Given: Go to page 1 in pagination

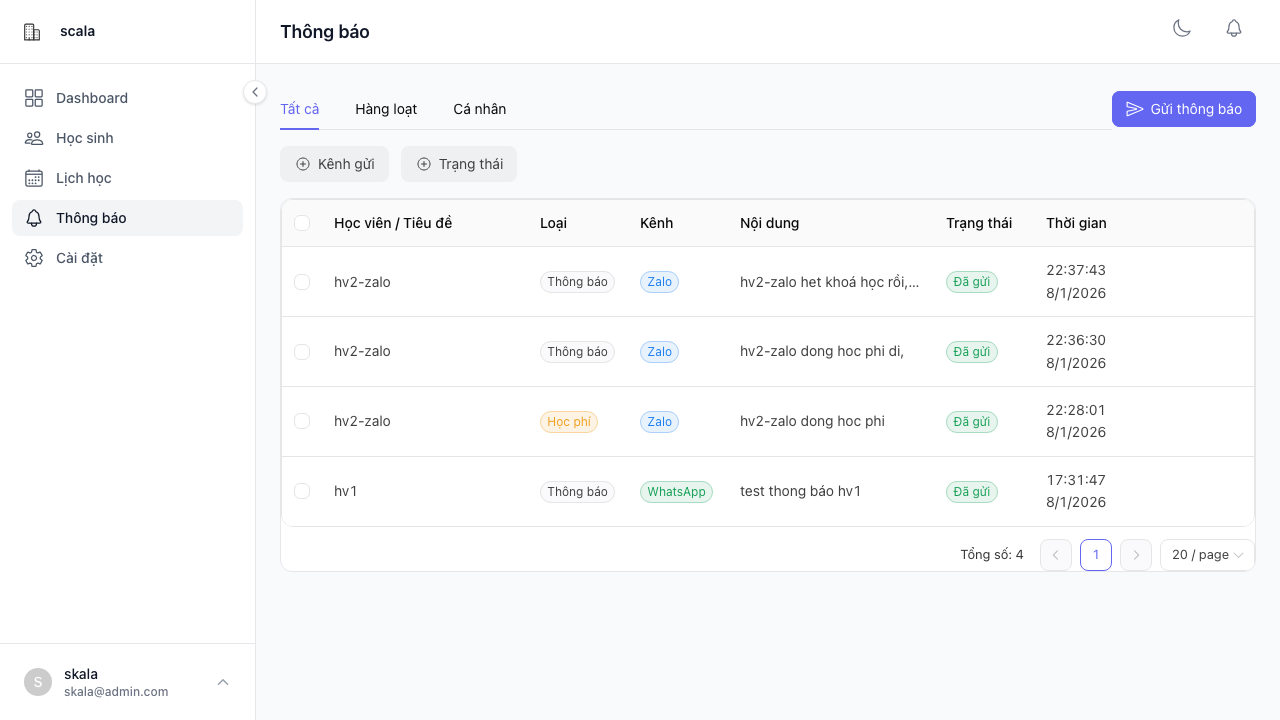Looking at the screenshot, I should [x=1096, y=555].
